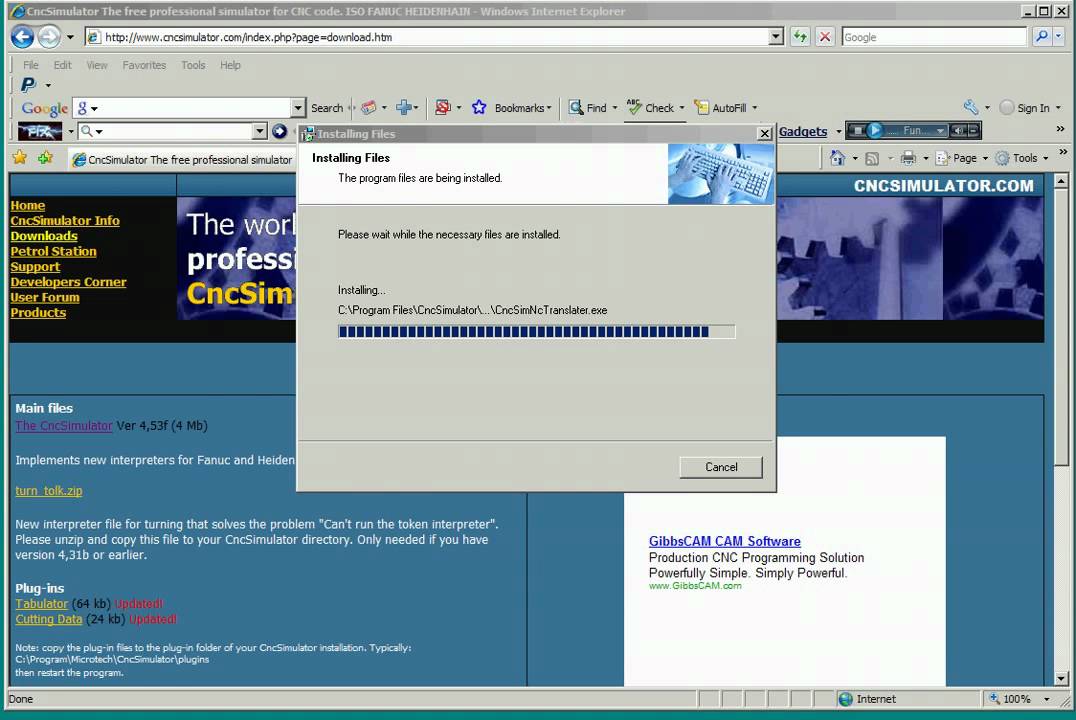Open the Developers Corner link
The image size is (1076, 720).
(68, 282)
